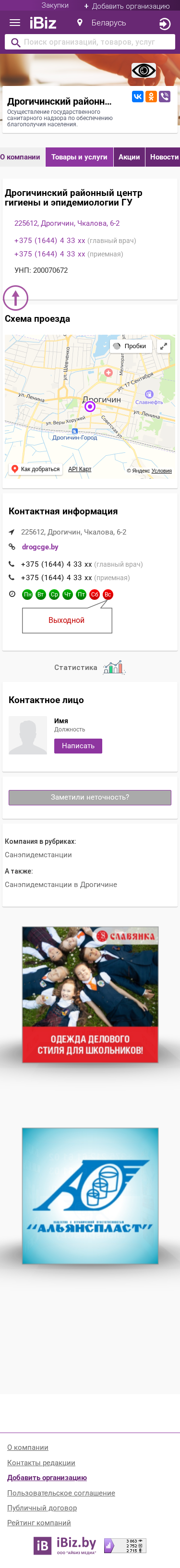Expand the map to fullscreen
Screen dimensions: 180x1568
tap(164, 346)
